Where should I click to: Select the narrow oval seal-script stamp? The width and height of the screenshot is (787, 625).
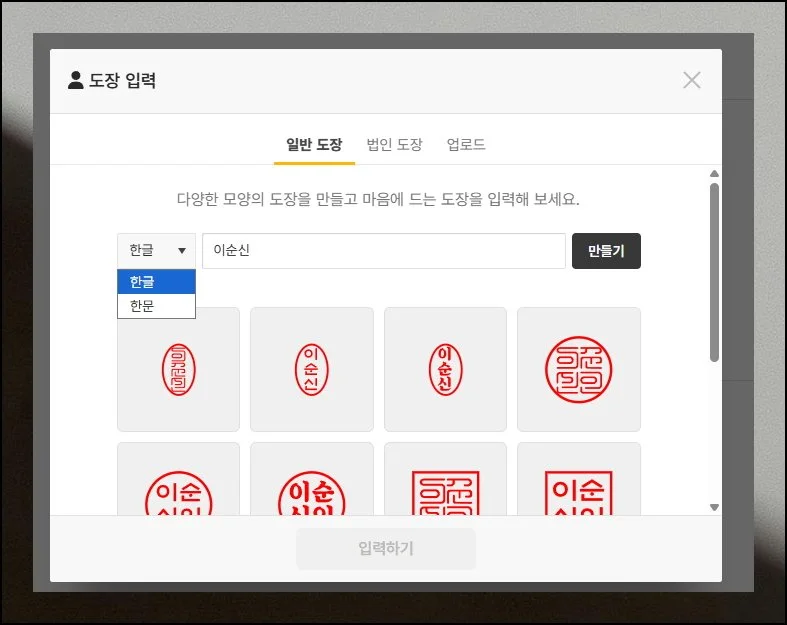(x=178, y=369)
